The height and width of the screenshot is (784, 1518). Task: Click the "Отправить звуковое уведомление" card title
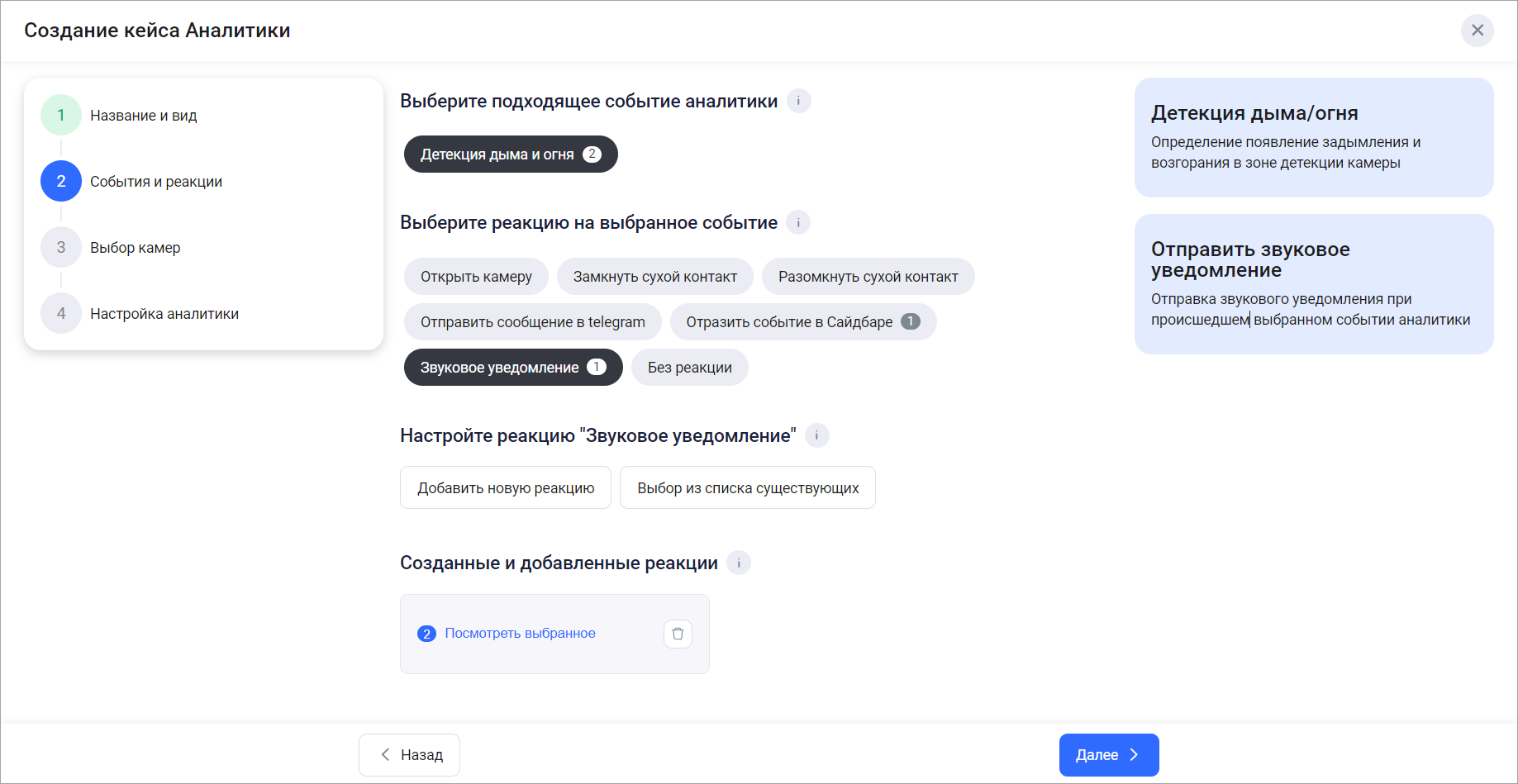point(1250,259)
